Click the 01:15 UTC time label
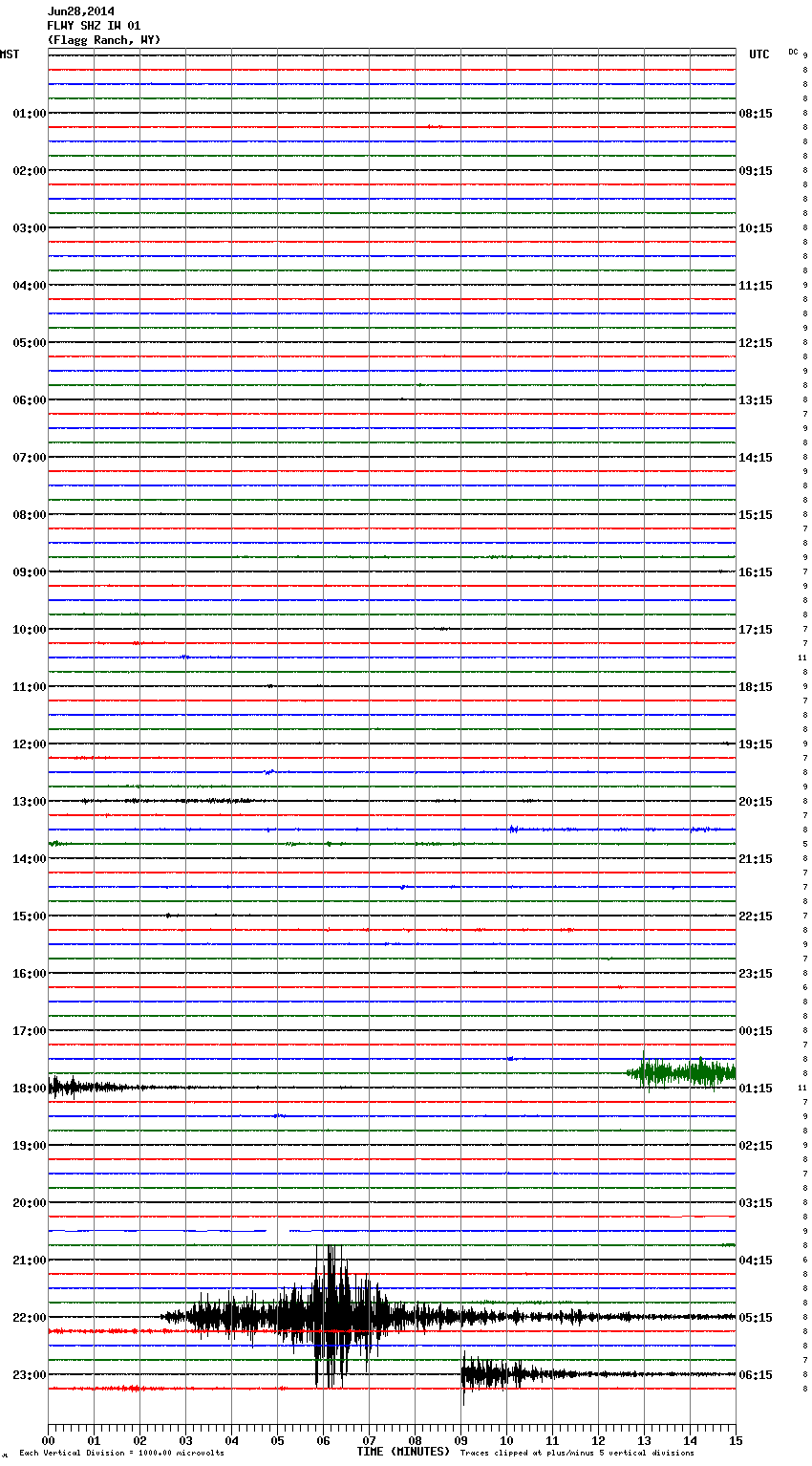812x1466 pixels. [756, 1089]
